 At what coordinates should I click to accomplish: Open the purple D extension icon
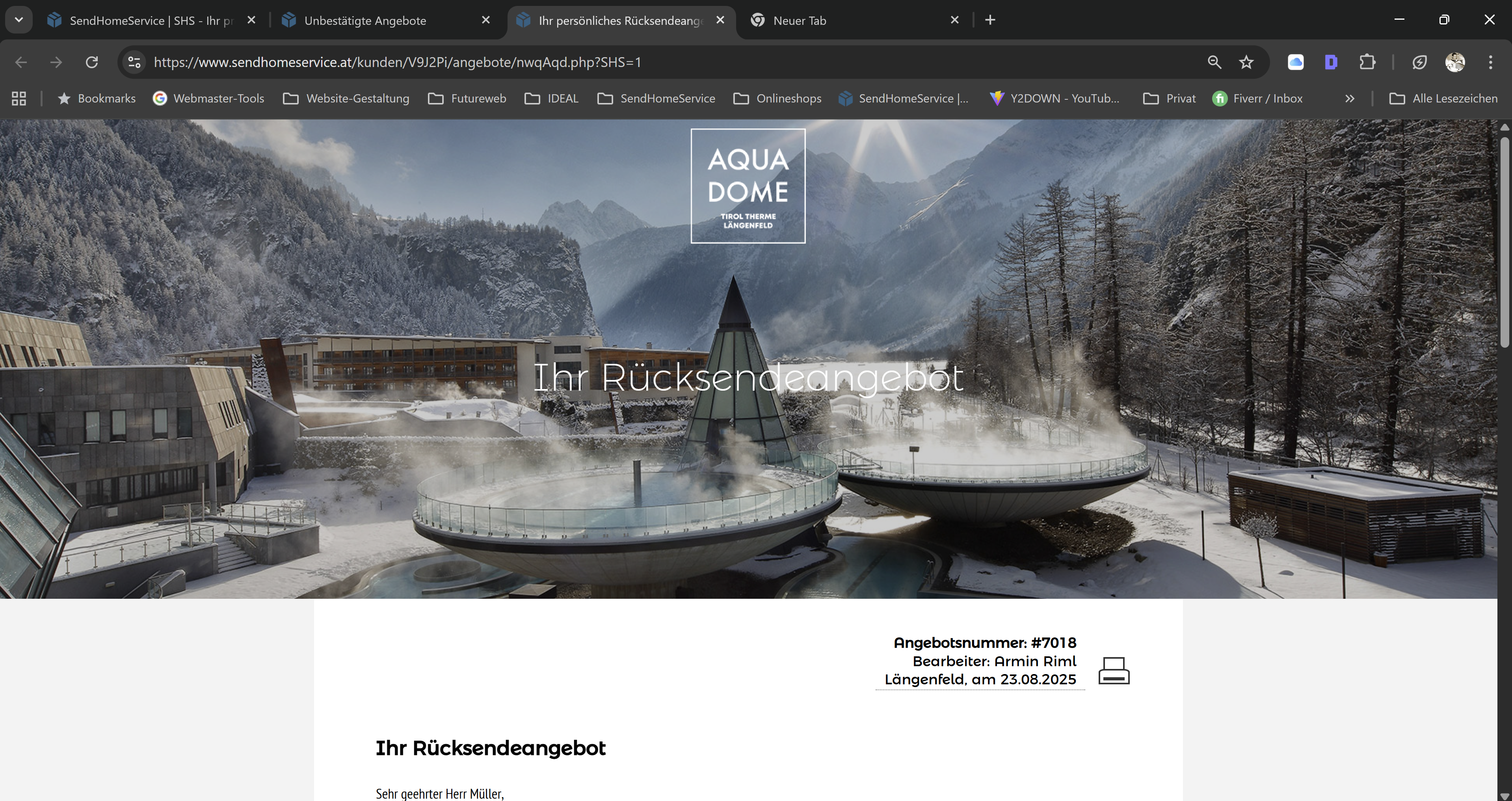point(1331,62)
